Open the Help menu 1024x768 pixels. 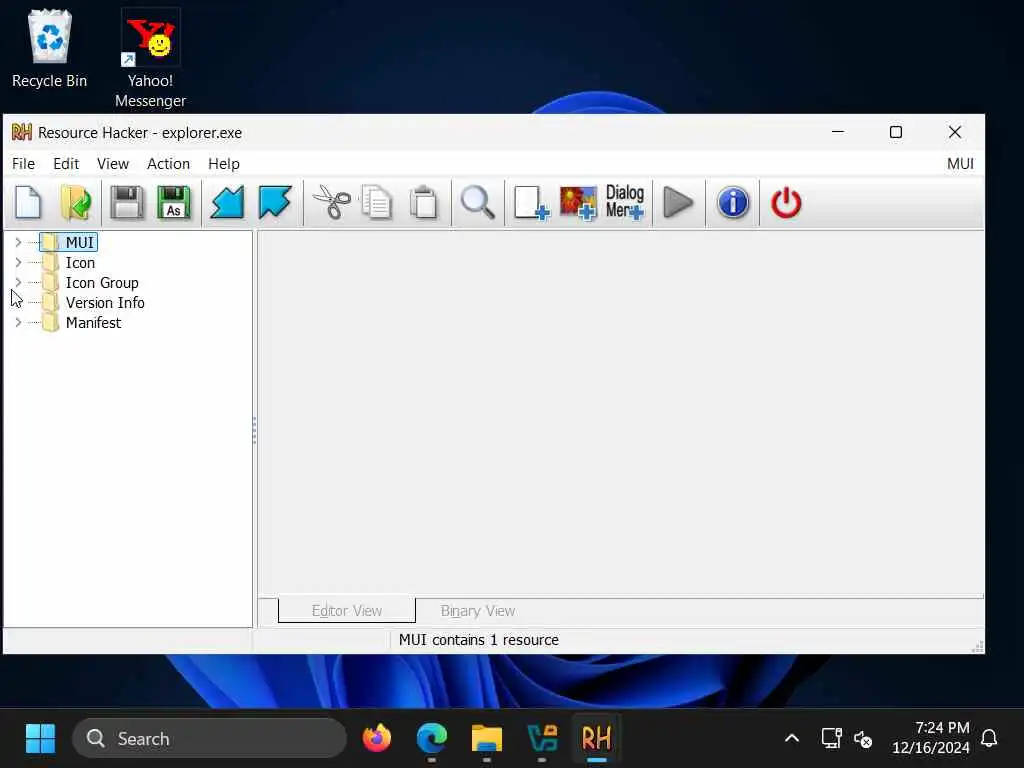224,164
